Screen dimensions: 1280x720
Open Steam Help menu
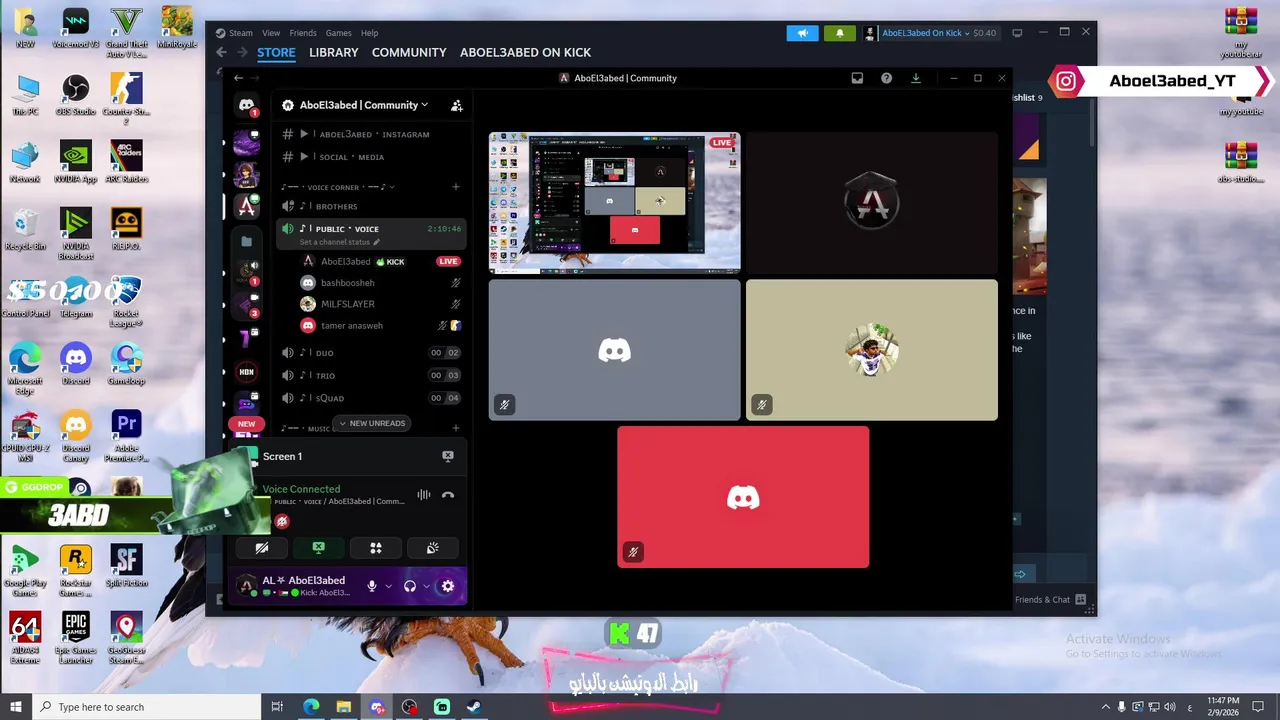point(370,33)
